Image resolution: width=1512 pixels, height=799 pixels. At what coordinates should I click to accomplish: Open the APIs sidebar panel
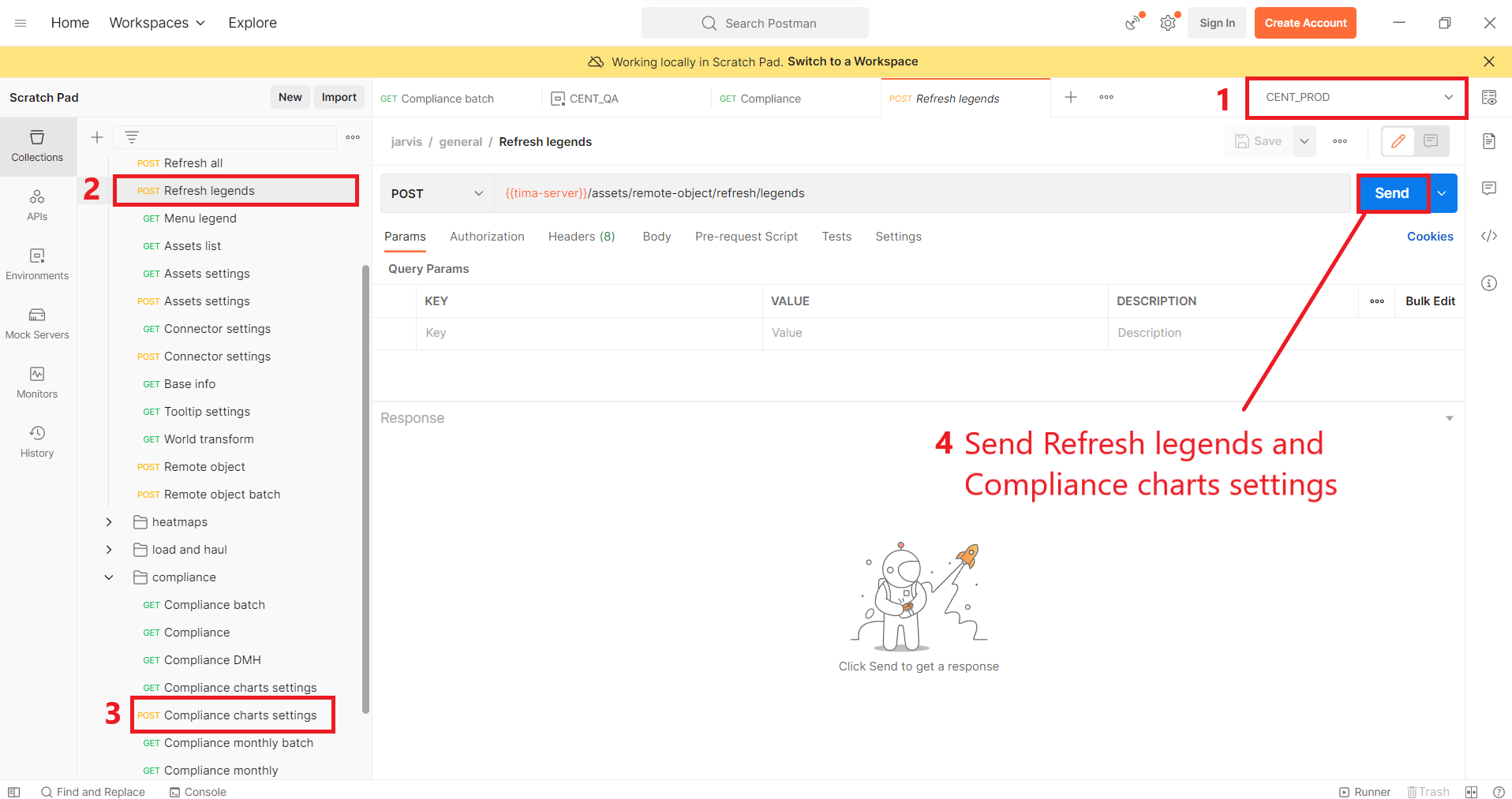(37, 206)
